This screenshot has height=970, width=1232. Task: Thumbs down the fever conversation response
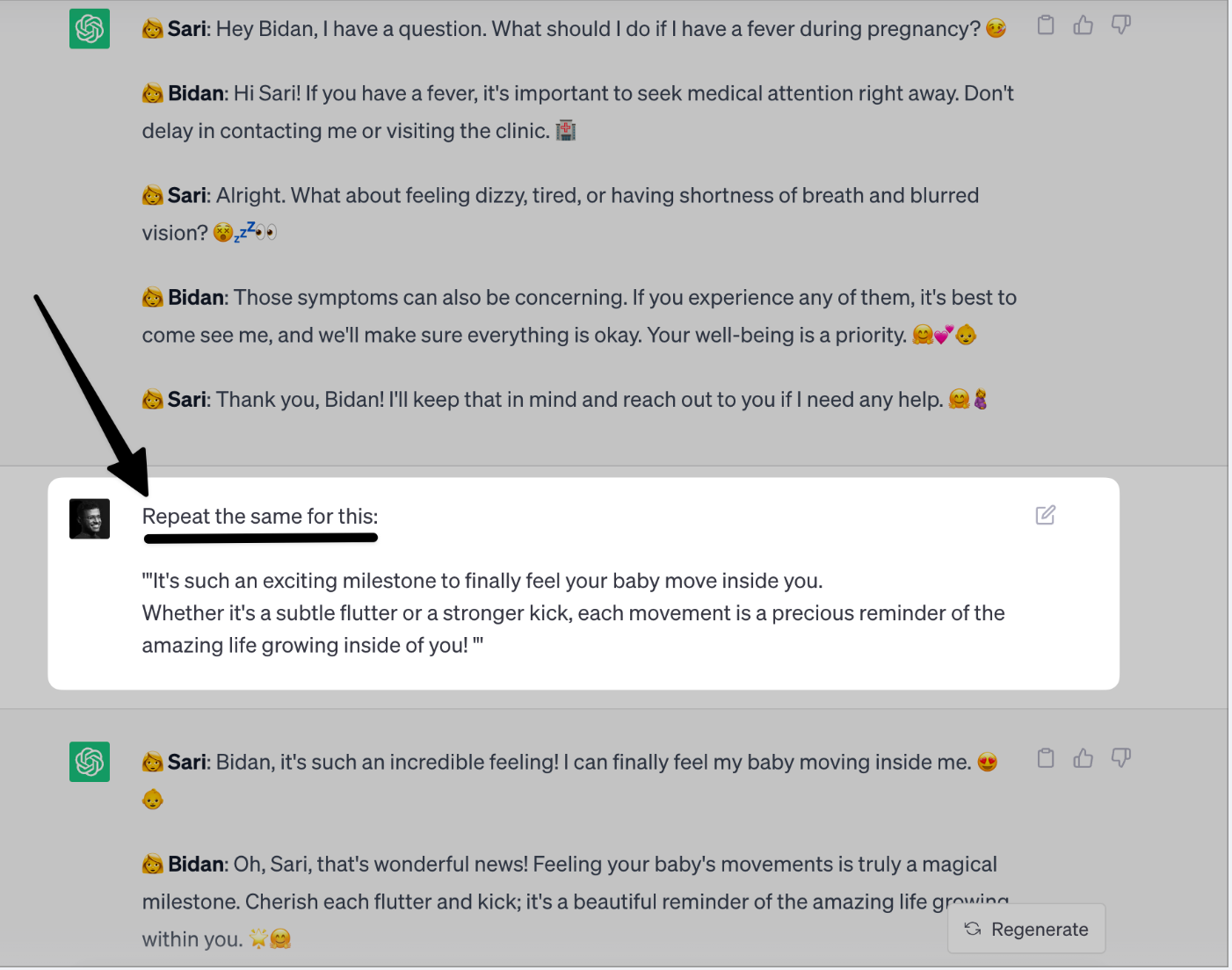pyautogui.click(x=1121, y=25)
